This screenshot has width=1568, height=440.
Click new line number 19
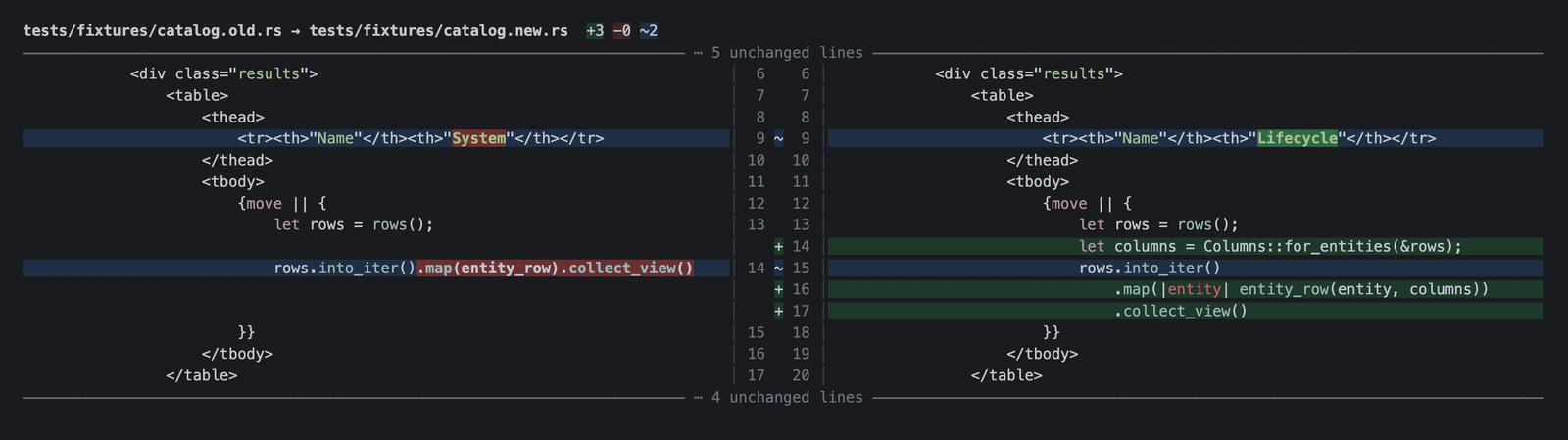click(x=801, y=355)
